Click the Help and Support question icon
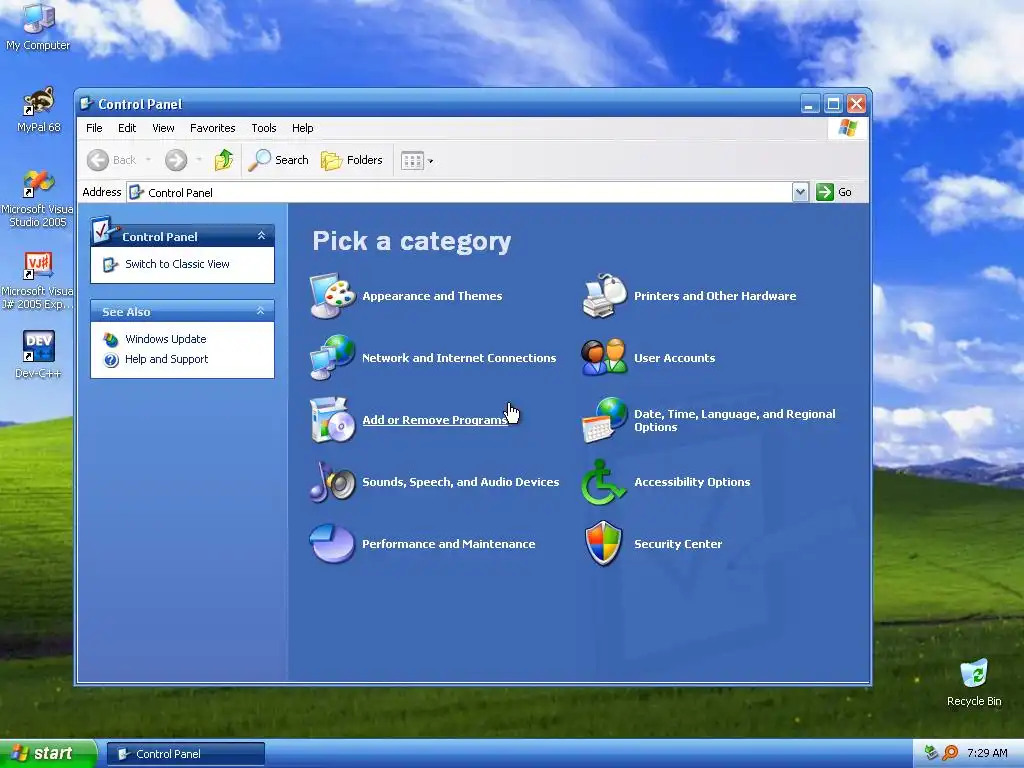1024x768 pixels. pos(111,360)
